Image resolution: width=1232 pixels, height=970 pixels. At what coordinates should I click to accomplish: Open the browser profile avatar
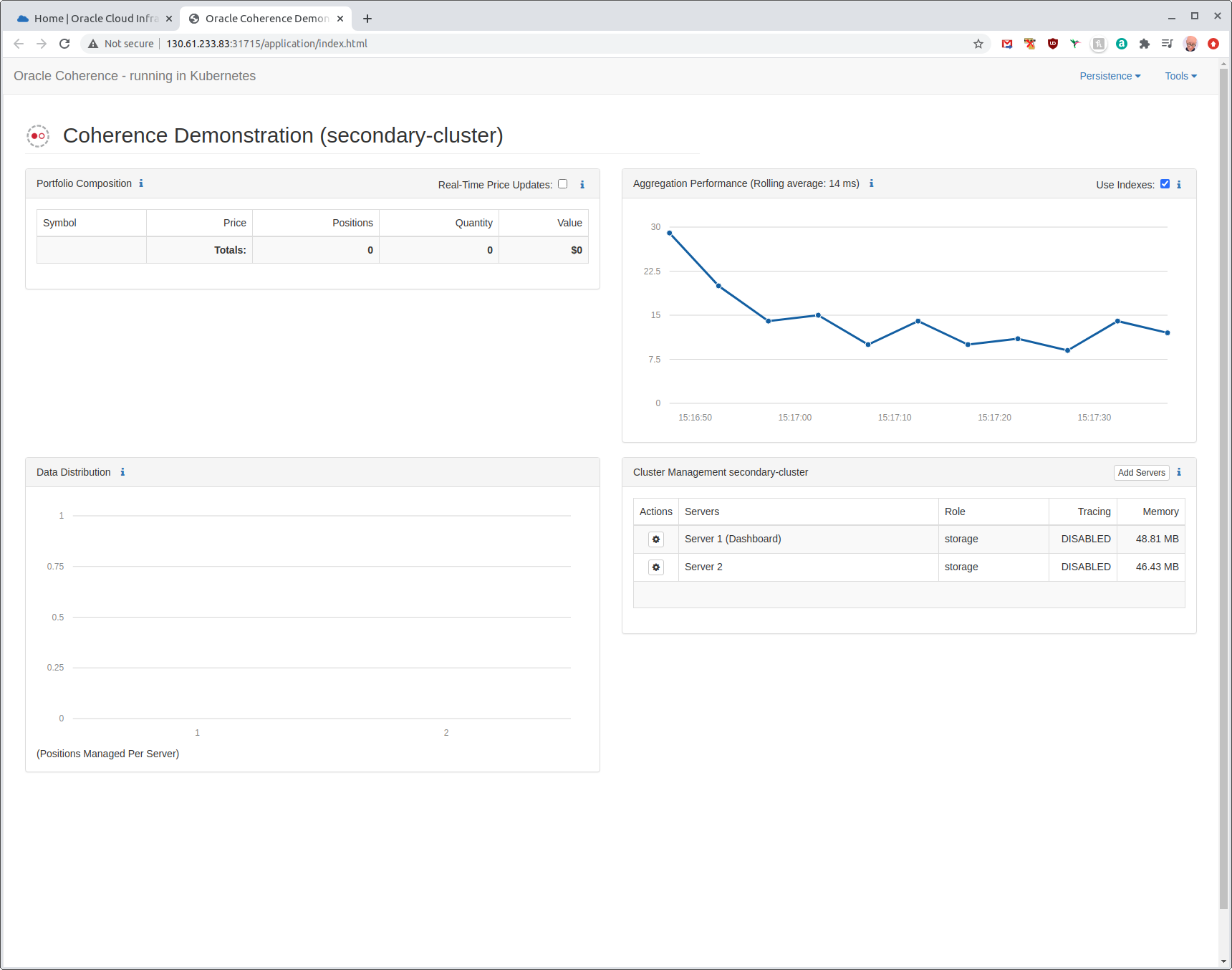coord(1190,44)
